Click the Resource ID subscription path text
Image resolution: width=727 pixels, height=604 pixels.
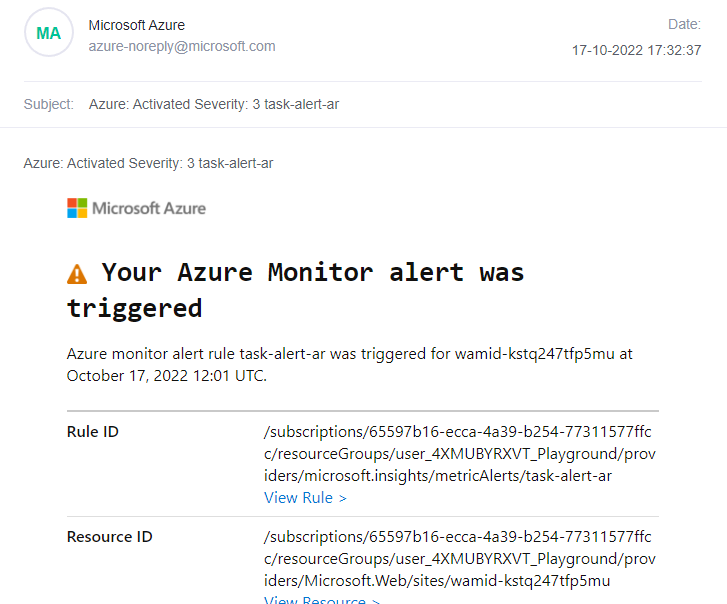[x=457, y=558]
